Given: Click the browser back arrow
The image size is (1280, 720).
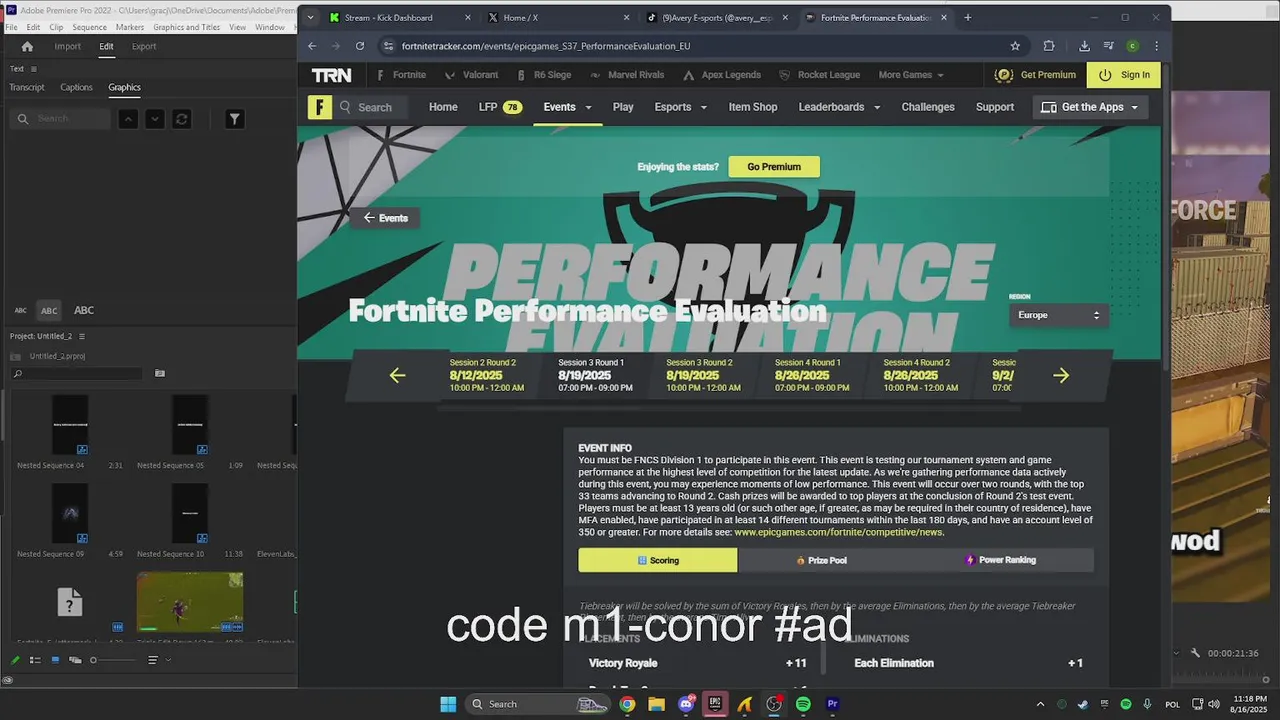Looking at the screenshot, I should point(312,46).
